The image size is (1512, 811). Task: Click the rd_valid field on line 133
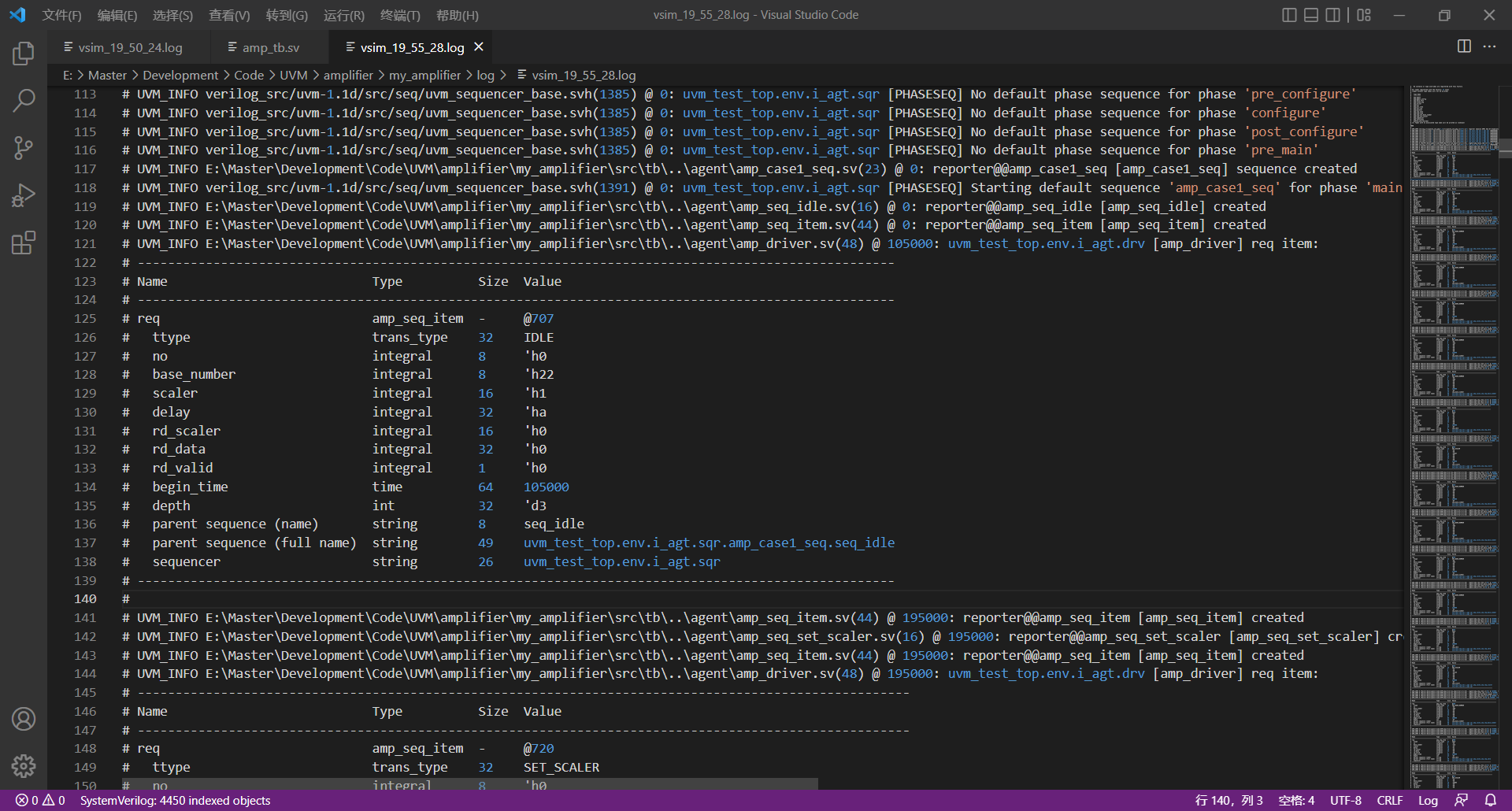click(183, 468)
